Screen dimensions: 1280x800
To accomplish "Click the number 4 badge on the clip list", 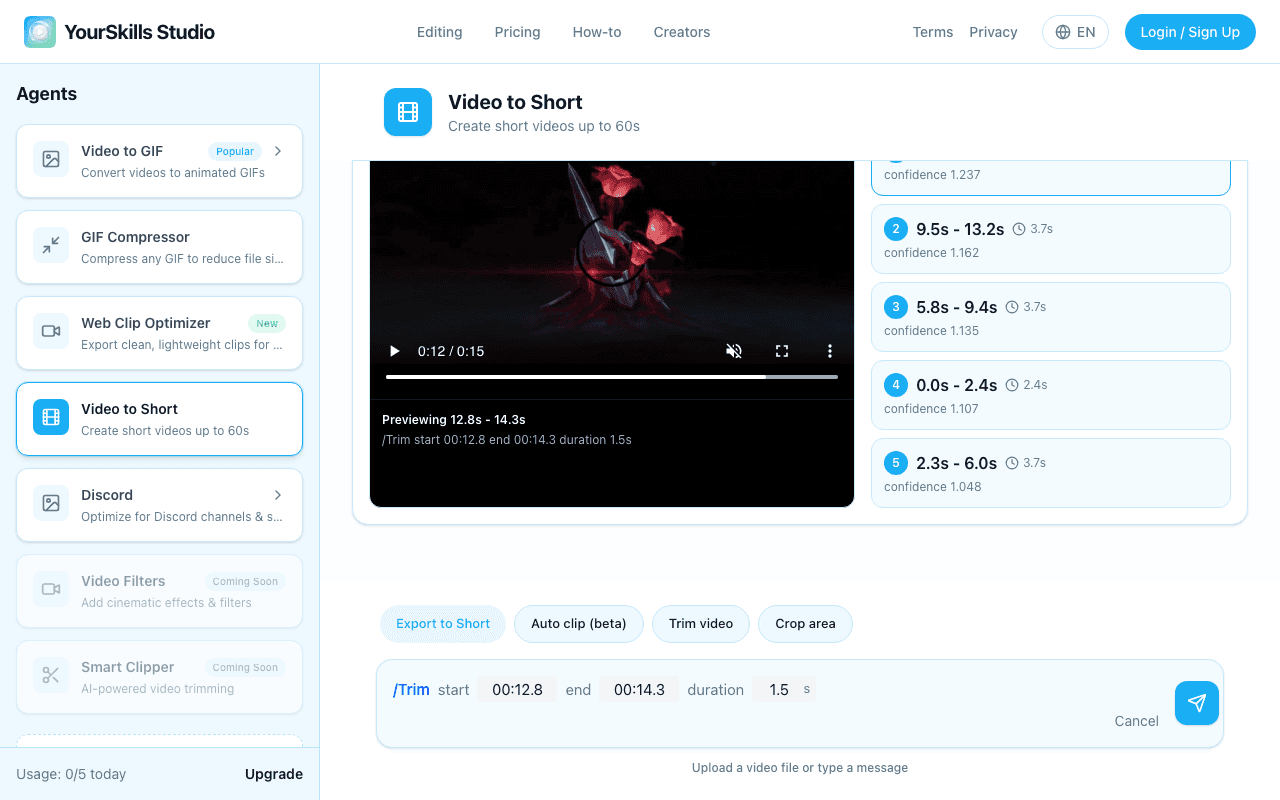I will (x=896, y=385).
